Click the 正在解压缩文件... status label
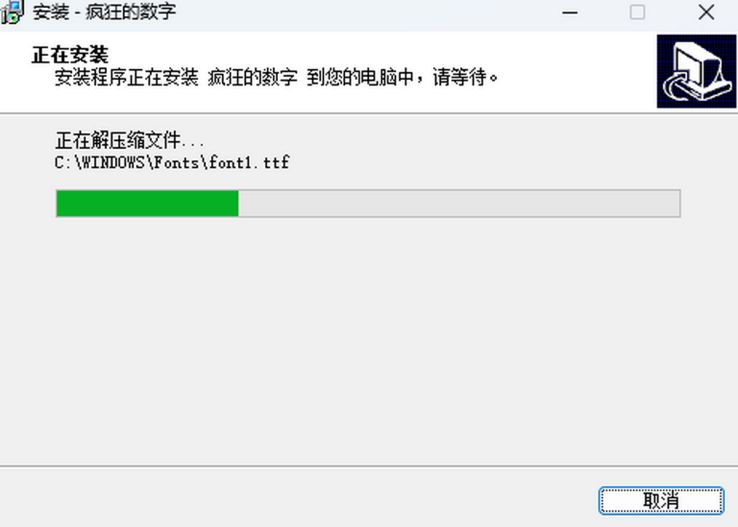The height and width of the screenshot is (527, 738). pyautogui.click(x=130, y=140)
